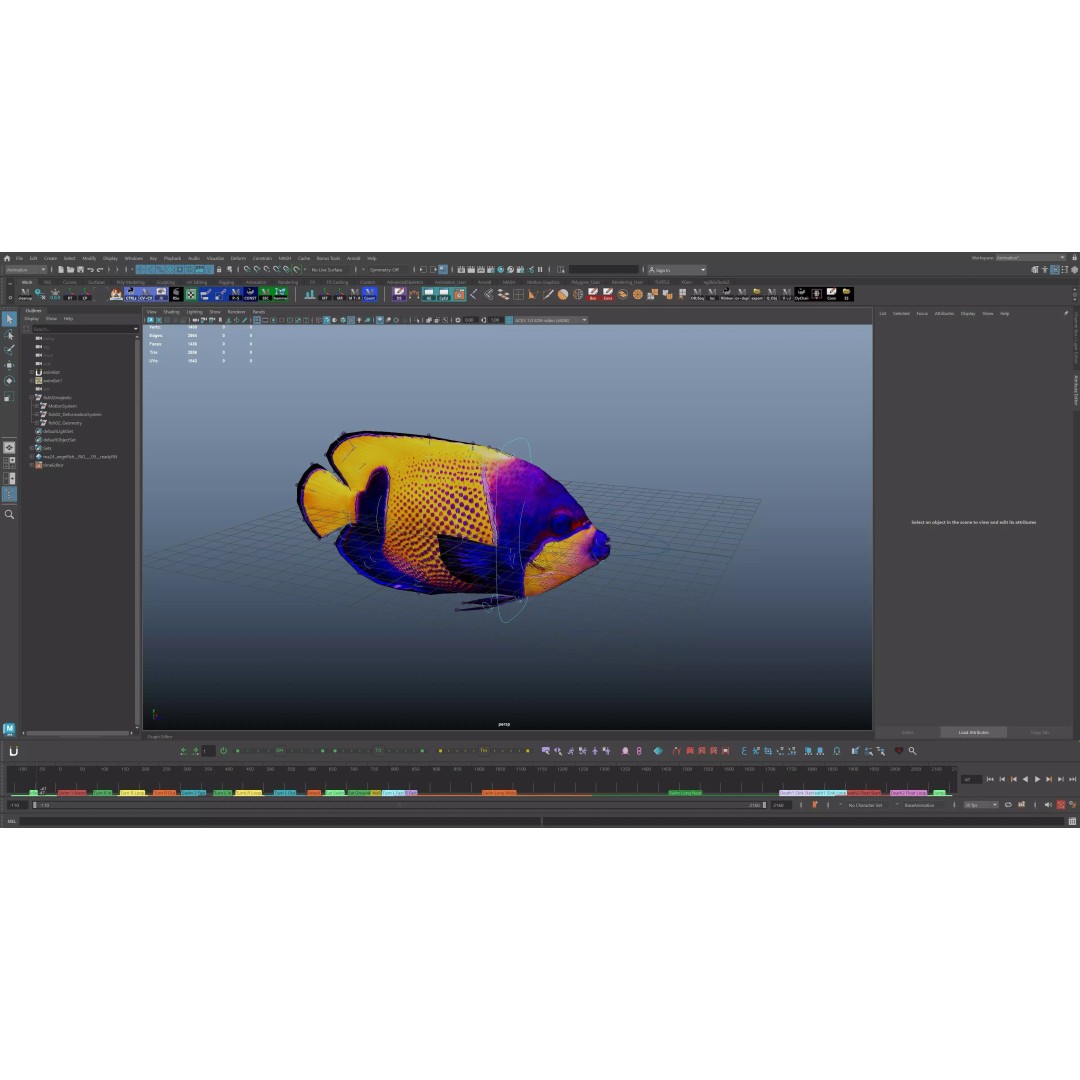The width and height of the screenshot is (1080, 1080).
Task: Expand the Sets node in Outliner
Action: click(31, 448)
